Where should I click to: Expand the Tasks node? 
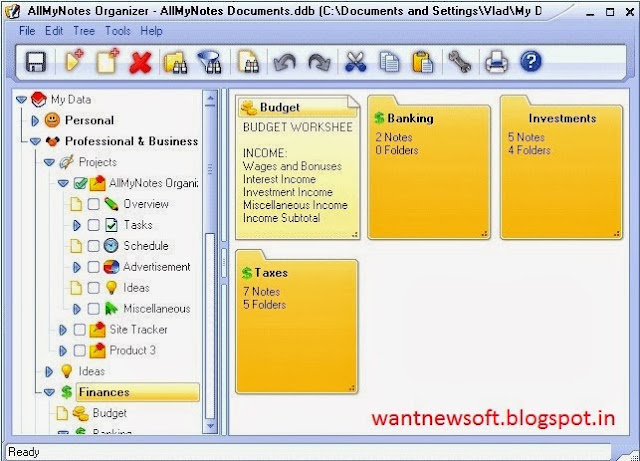76,225
